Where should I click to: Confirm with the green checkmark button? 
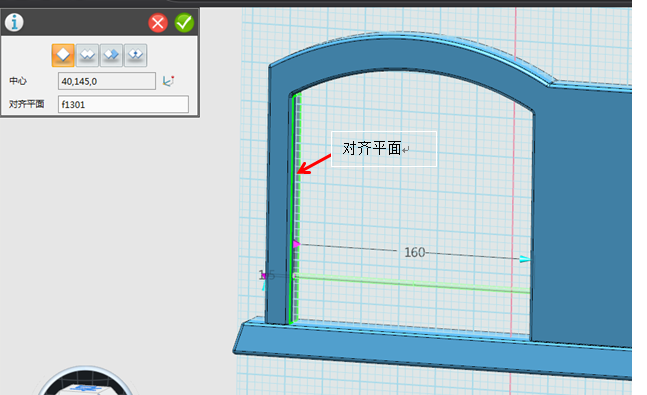pyautogui.click(x=184, y=23)
